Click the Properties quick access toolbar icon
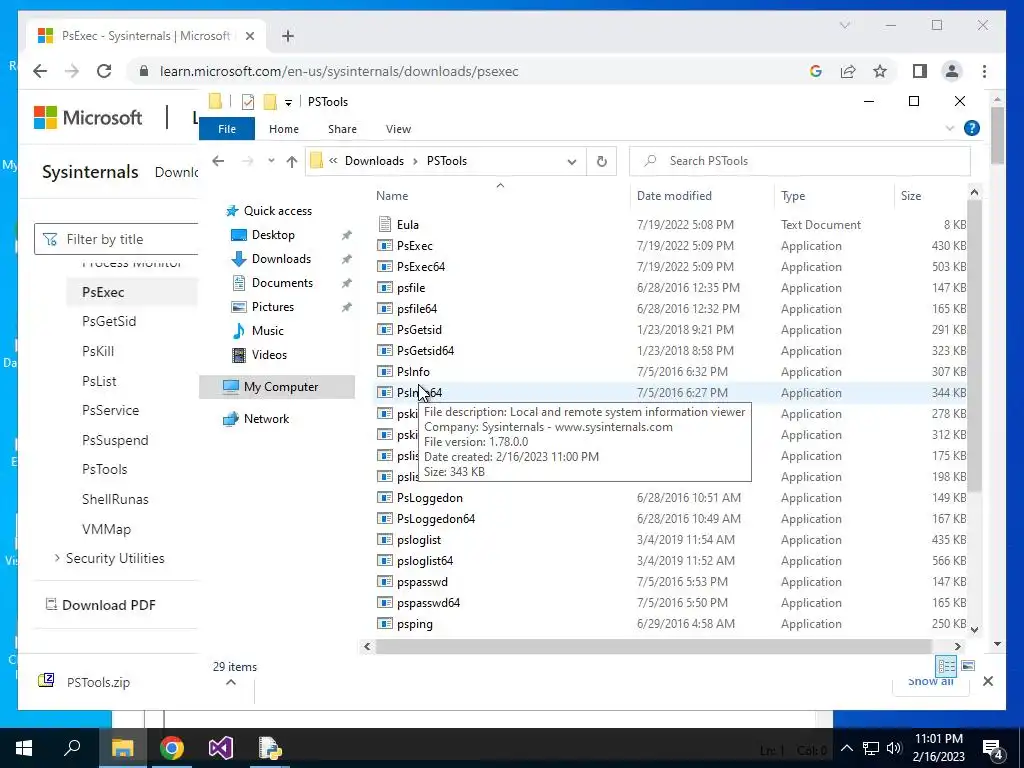 click(x=248, y=102)
